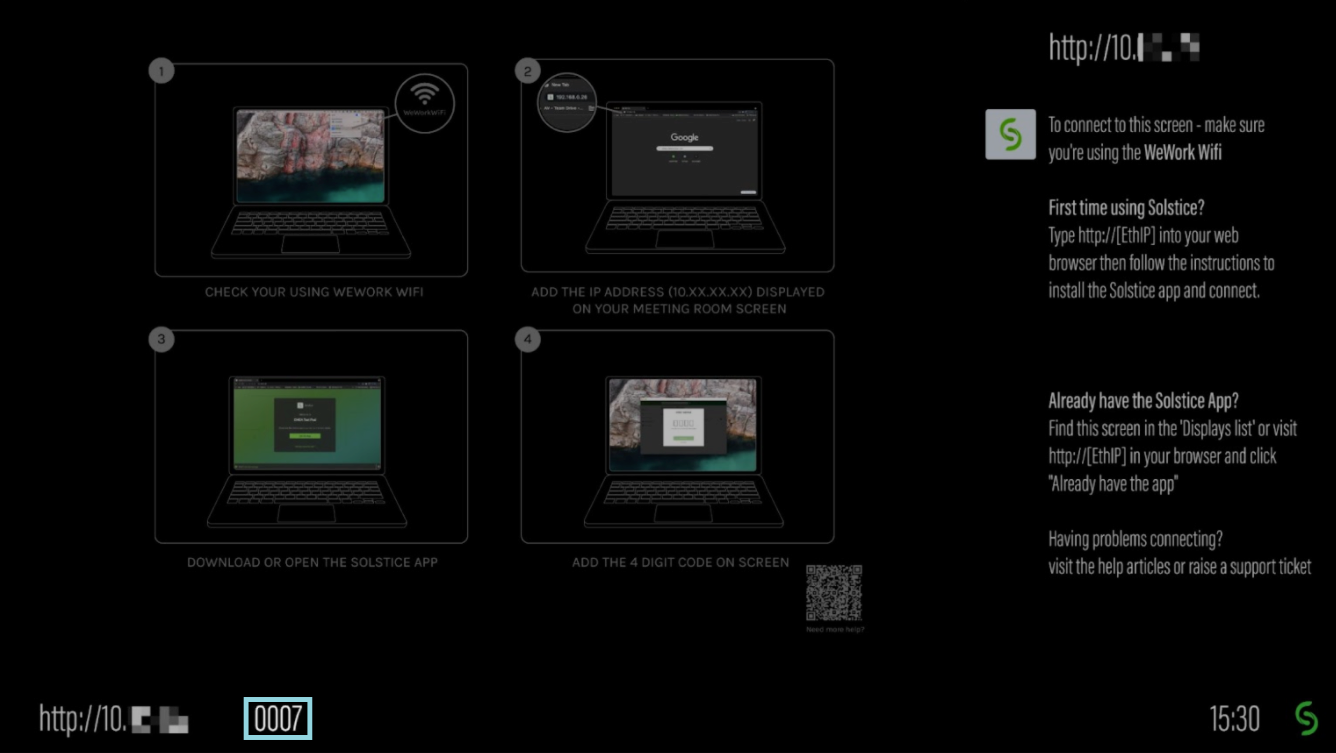Click the "Already have the Solstice App?" heading
This screenshot has width=1336, height=753.
point(1143,401)
